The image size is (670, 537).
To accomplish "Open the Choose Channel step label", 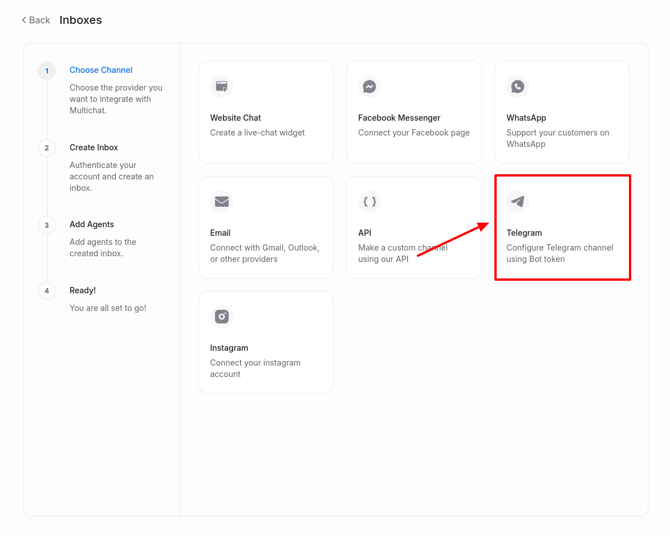I will pos(101,70).
